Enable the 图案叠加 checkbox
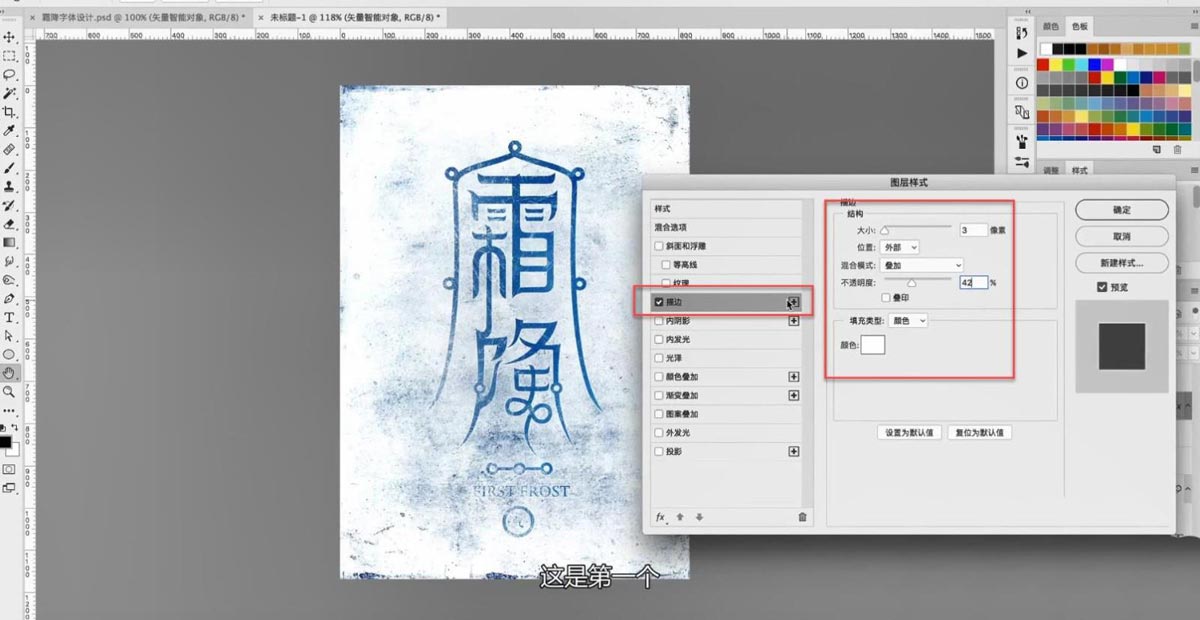The image size is (1200, 620). pyautogui.click(x=658, y=414)
